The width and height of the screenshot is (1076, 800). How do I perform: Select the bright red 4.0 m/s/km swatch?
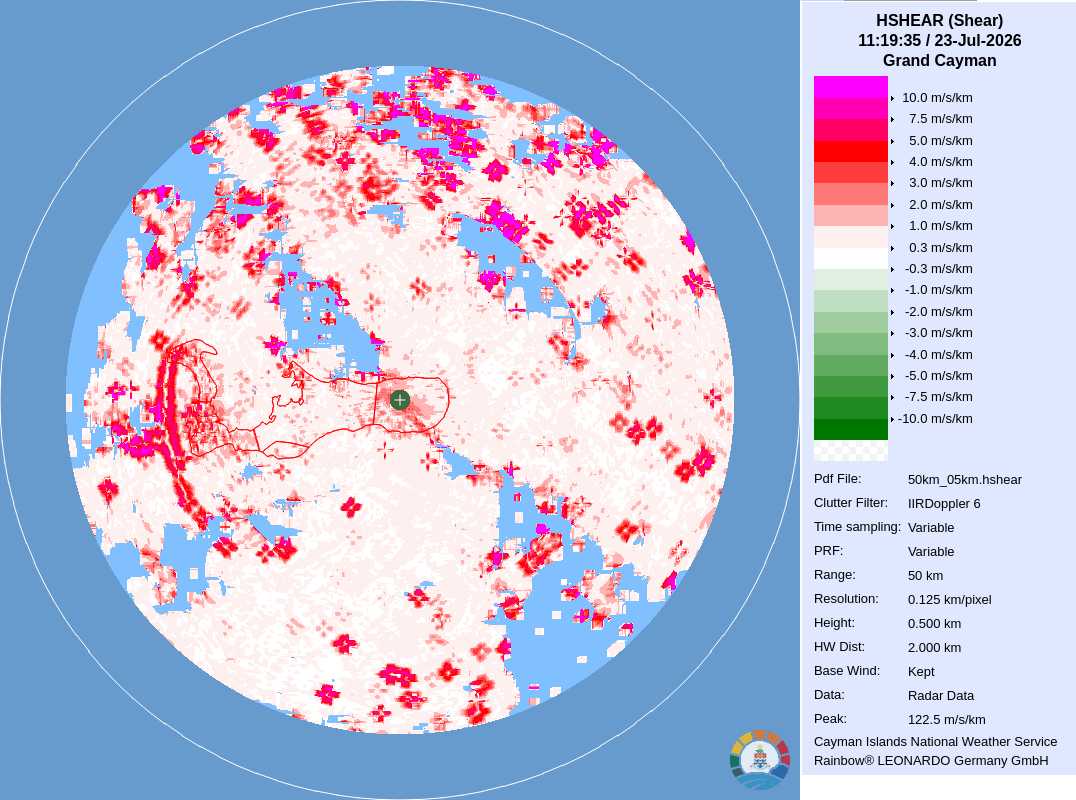851,151
